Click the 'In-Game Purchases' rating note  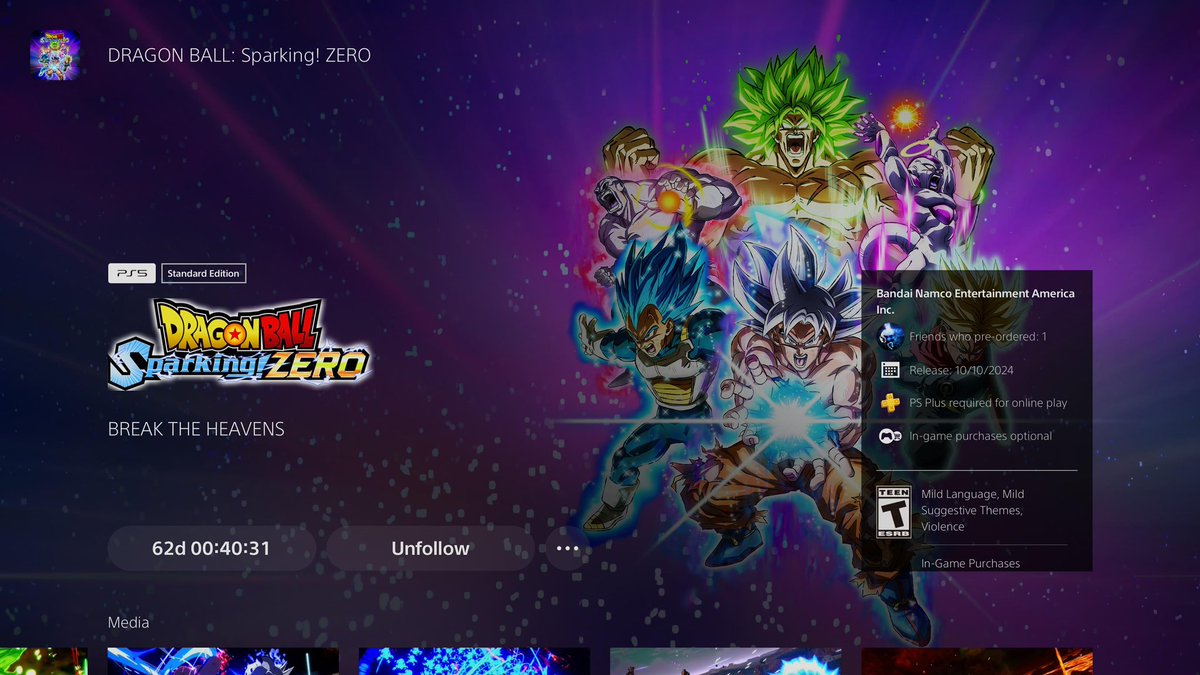(x=971, y=563)
